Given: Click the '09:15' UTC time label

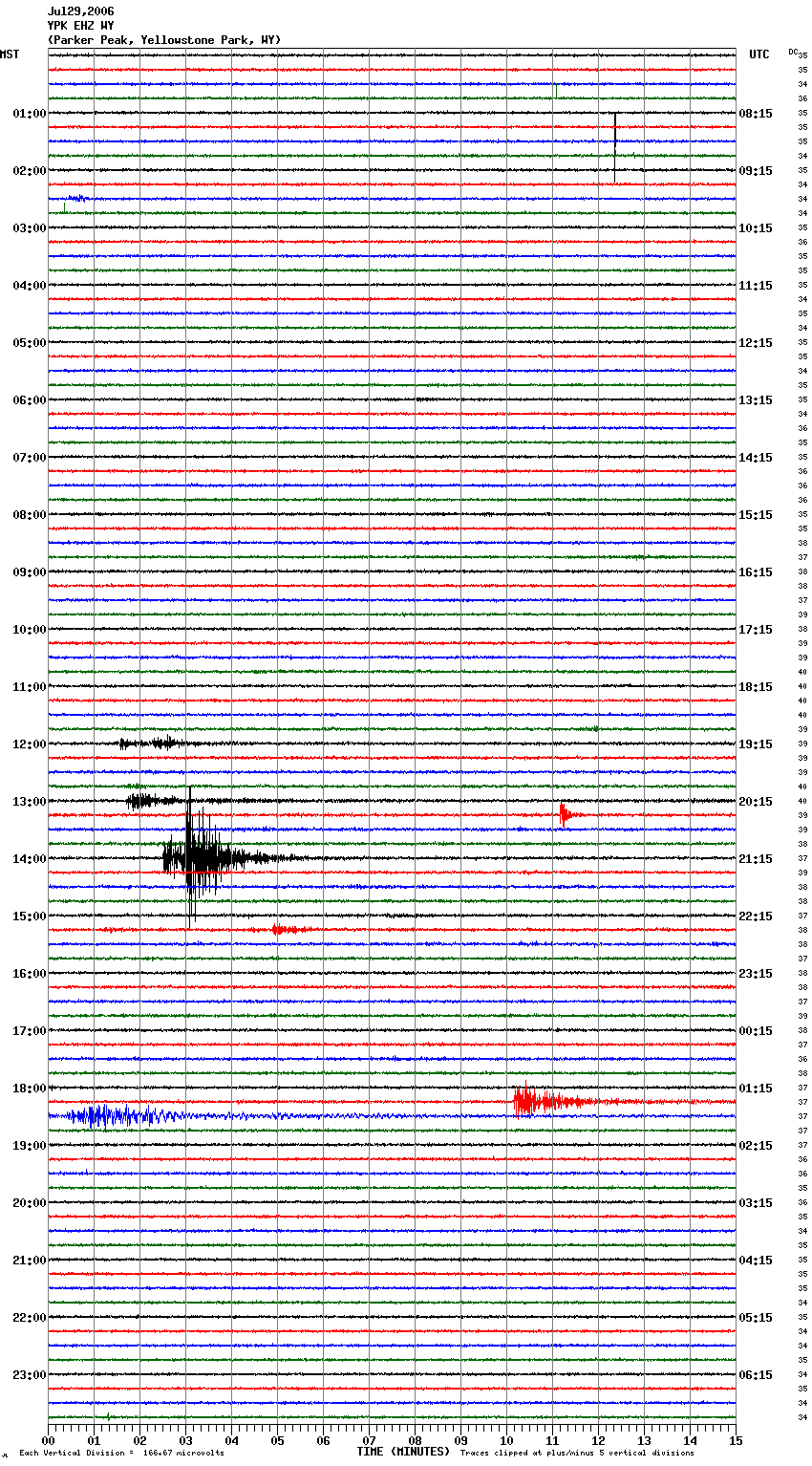Looking at the screenshot, I should [x=756, y=171].
